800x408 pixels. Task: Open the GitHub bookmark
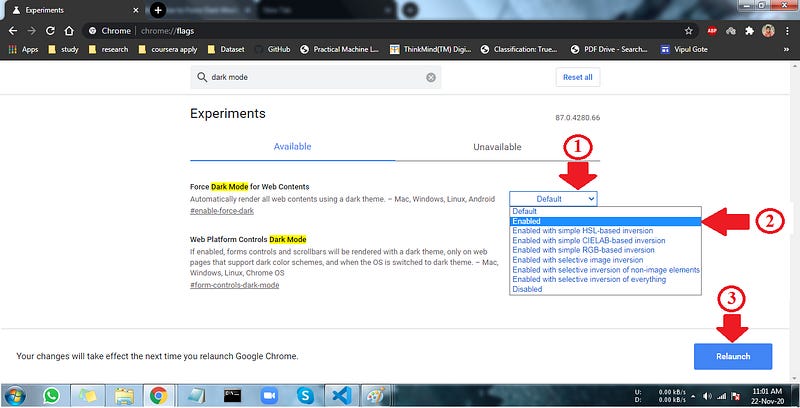click(273, 49)
